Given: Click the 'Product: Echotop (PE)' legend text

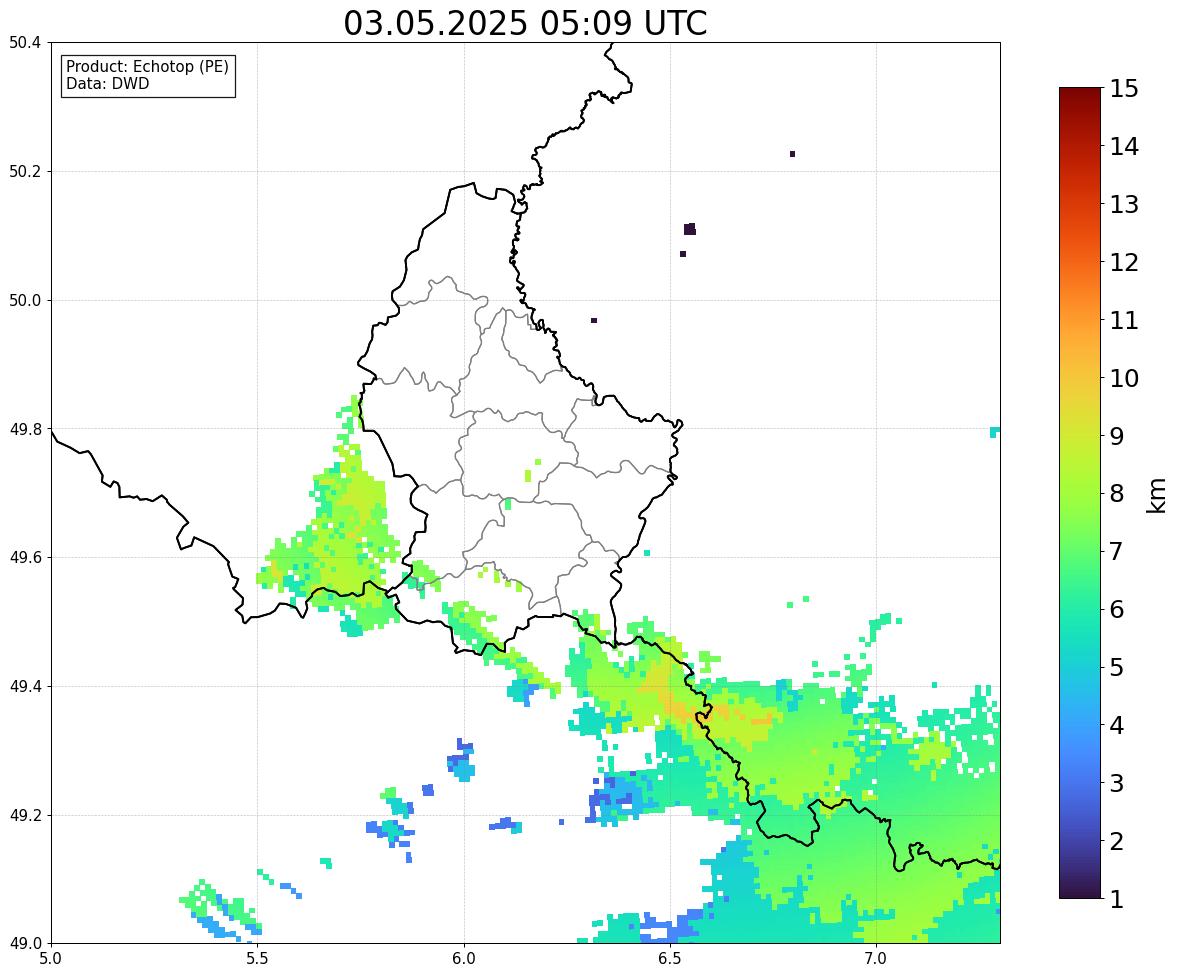Looking at the screenshot, I should click(x=147, y=67).
